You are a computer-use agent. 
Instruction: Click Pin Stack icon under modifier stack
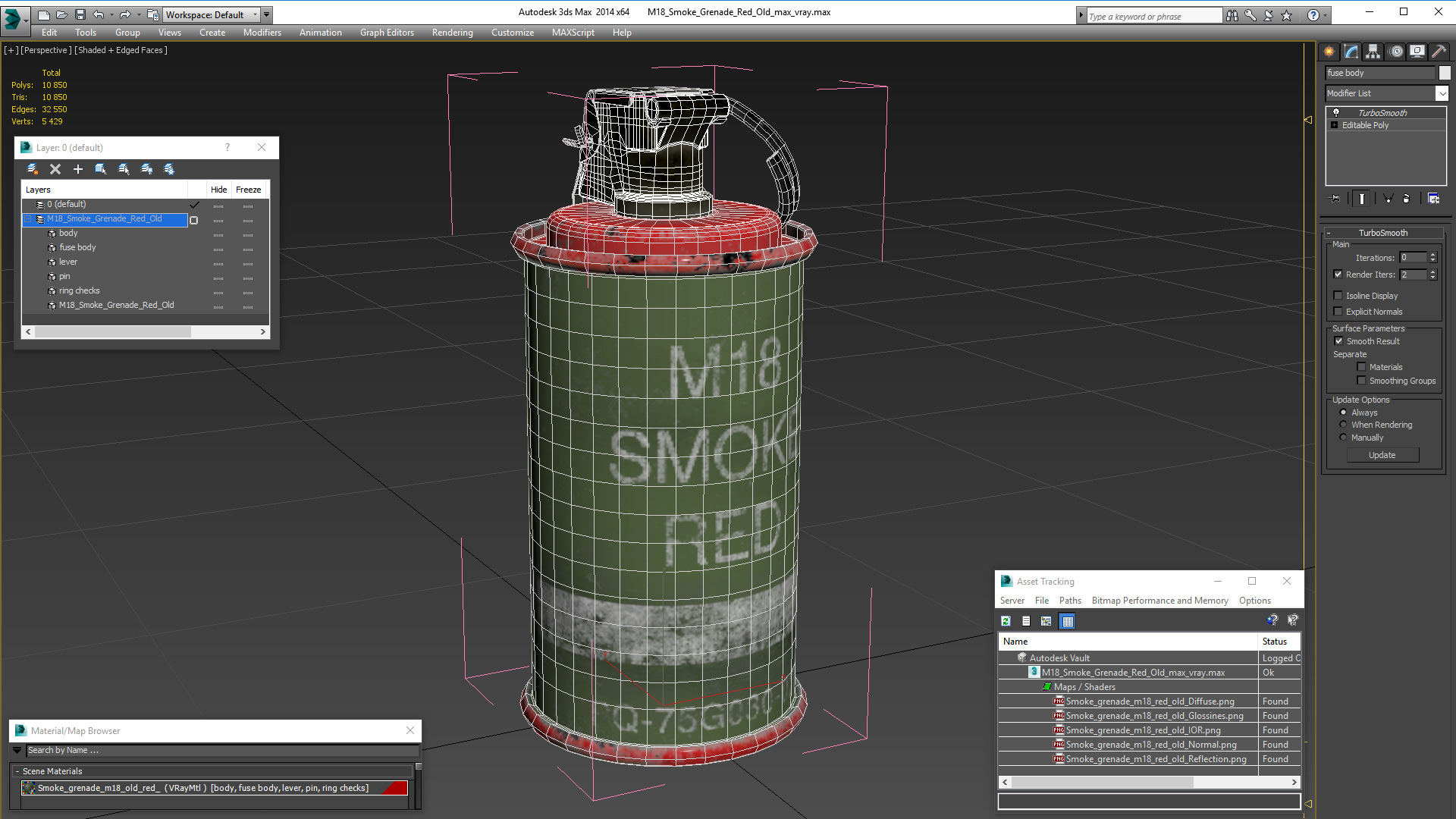pos(1335,199)
